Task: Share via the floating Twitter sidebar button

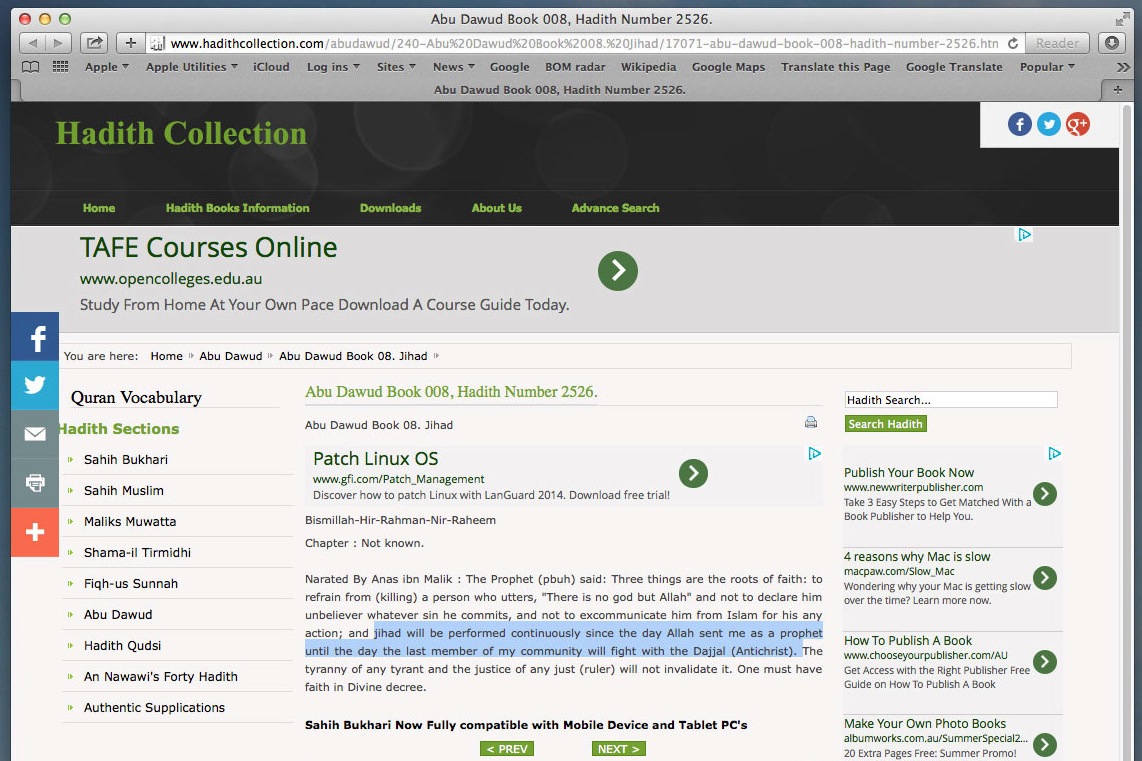Action: [35, 385]
